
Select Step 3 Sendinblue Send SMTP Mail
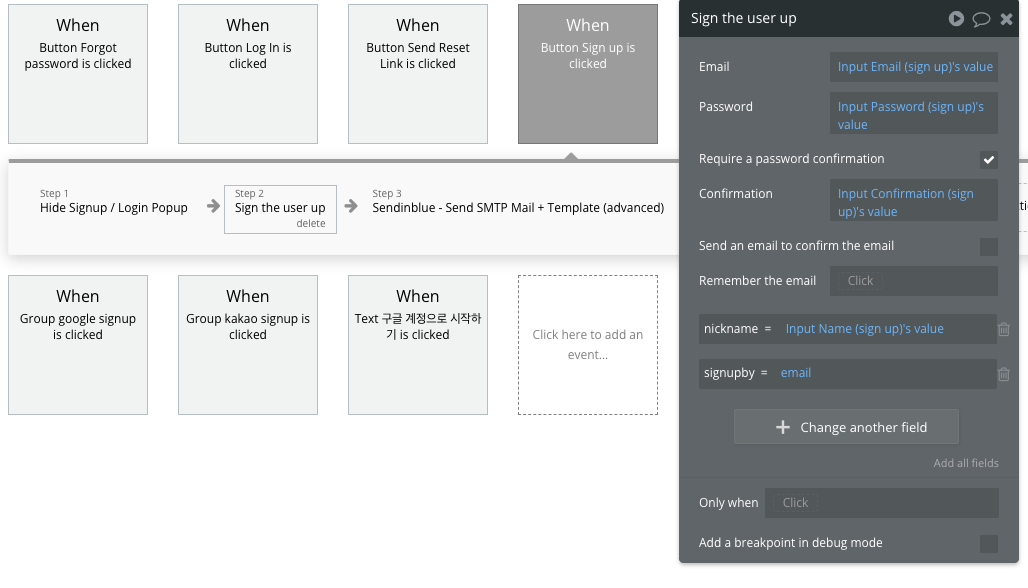(x=518, y=201)
